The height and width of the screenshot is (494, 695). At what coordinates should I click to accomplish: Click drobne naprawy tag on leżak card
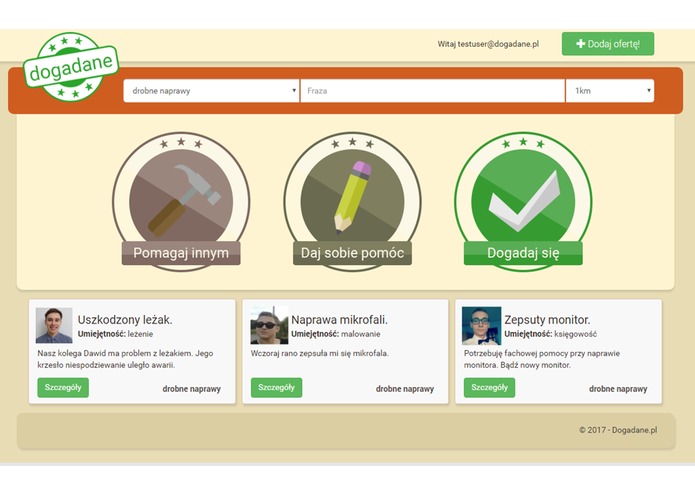pos(191,389)
